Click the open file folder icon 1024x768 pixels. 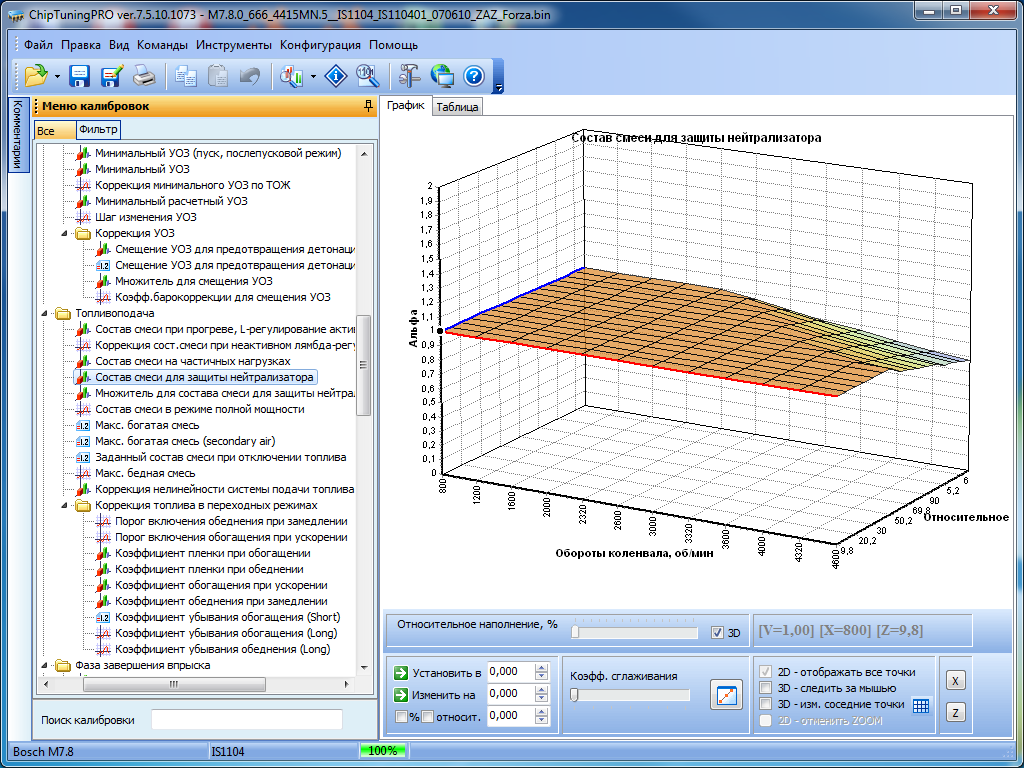click(x=36, y=75)
